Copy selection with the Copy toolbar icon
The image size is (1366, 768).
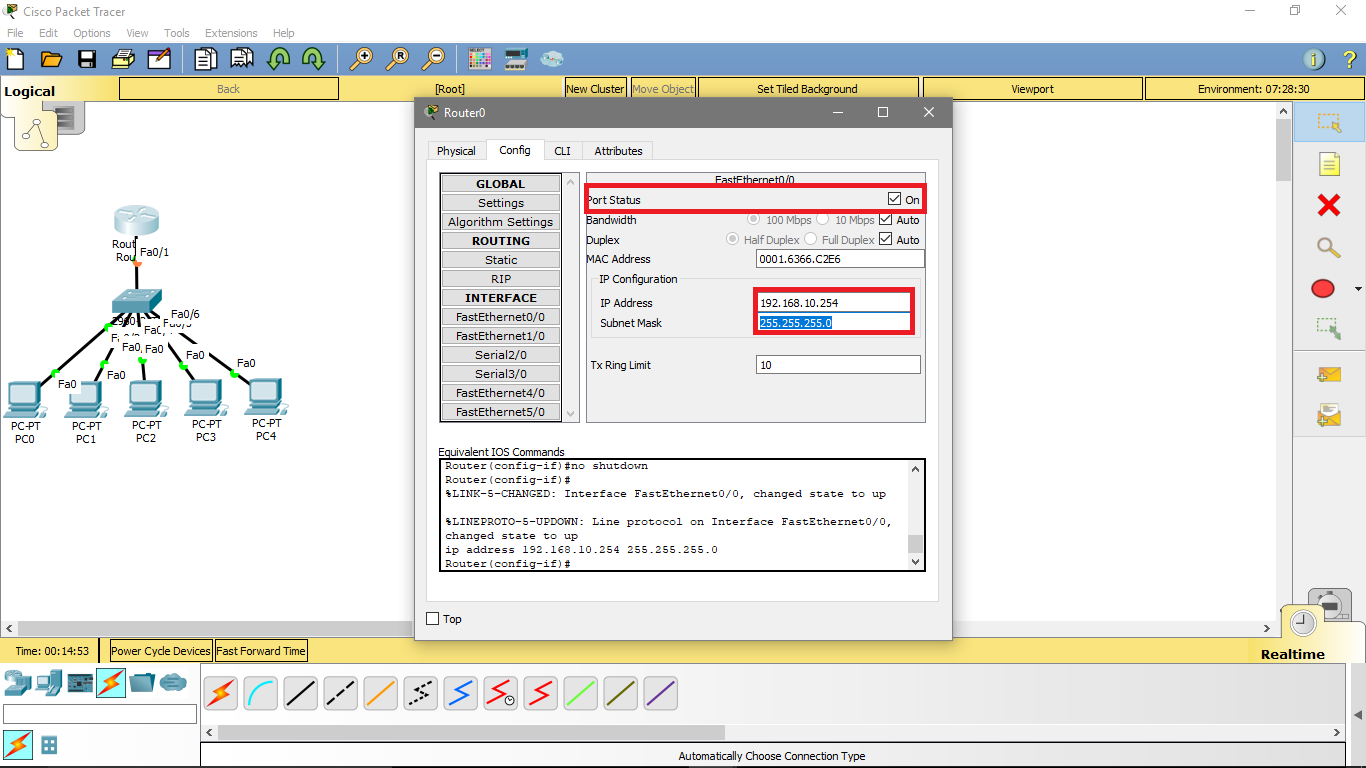click(x=205, y=59)
